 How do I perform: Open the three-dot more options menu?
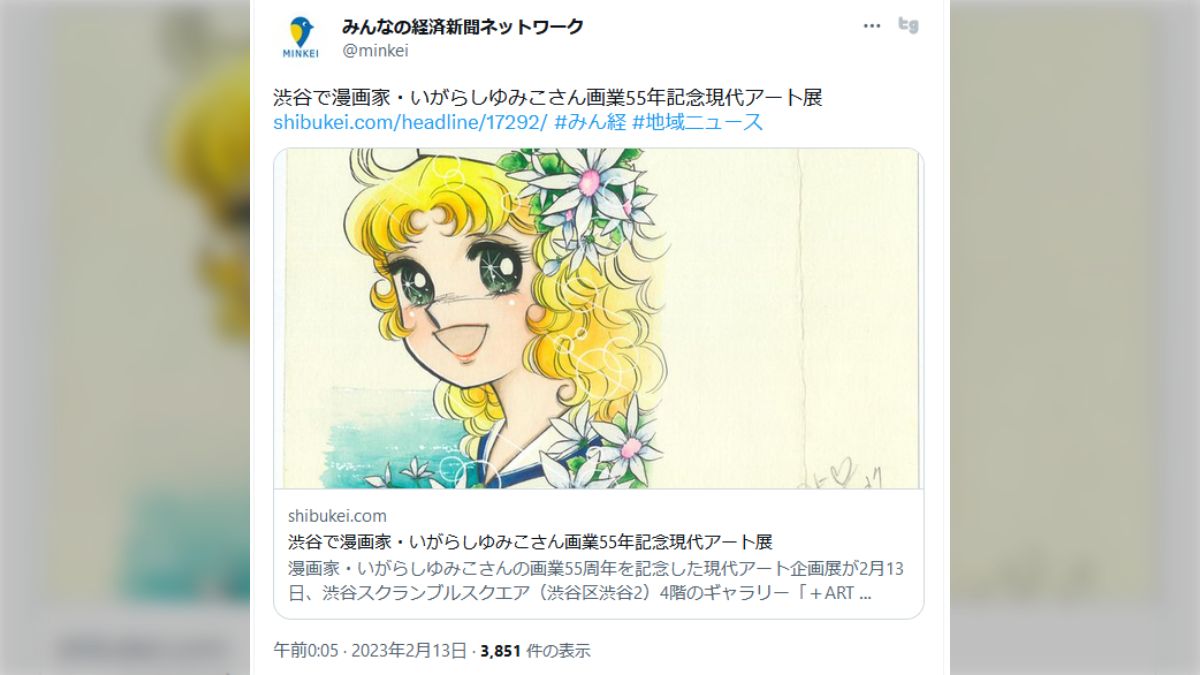point(872,26)
